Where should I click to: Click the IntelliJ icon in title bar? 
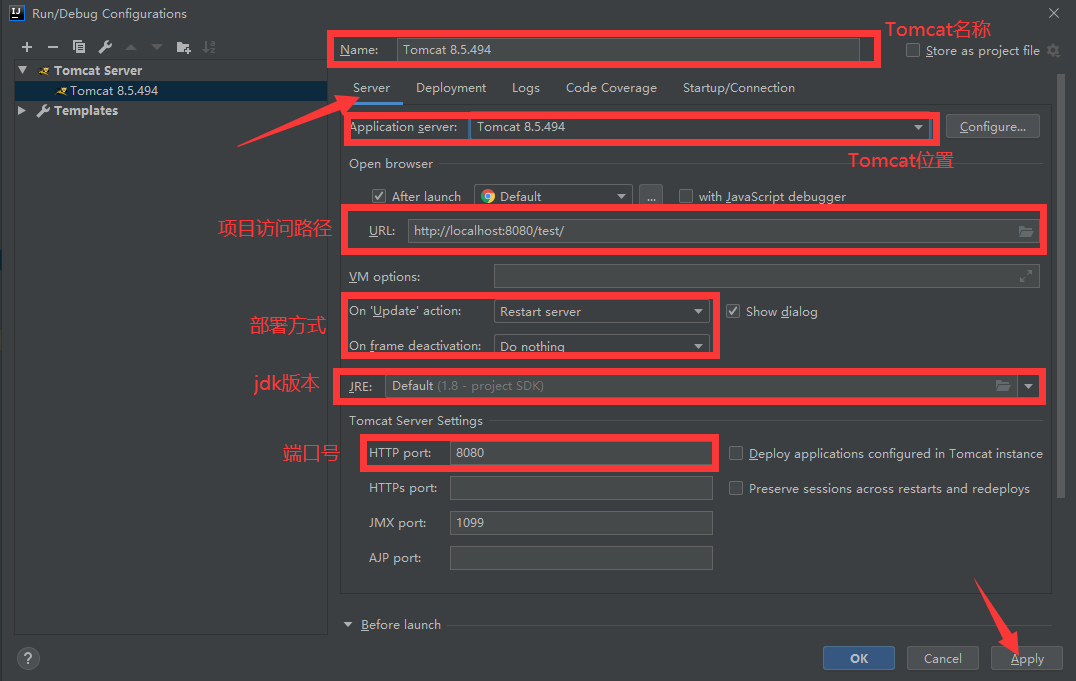coord(17,13)
